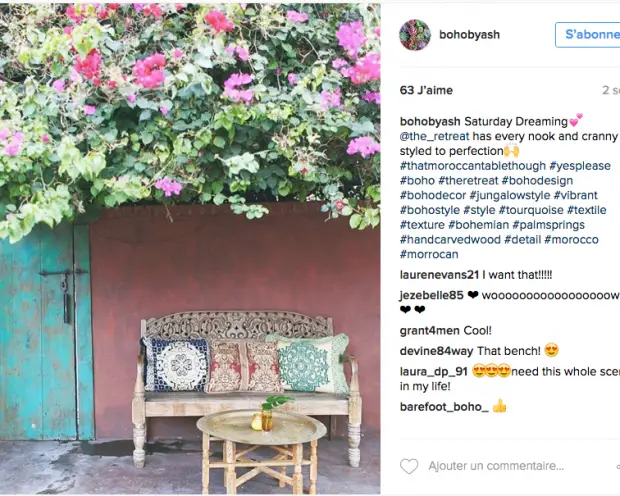
Task: Open bohobyash username in header
Action: coord(469,35)
